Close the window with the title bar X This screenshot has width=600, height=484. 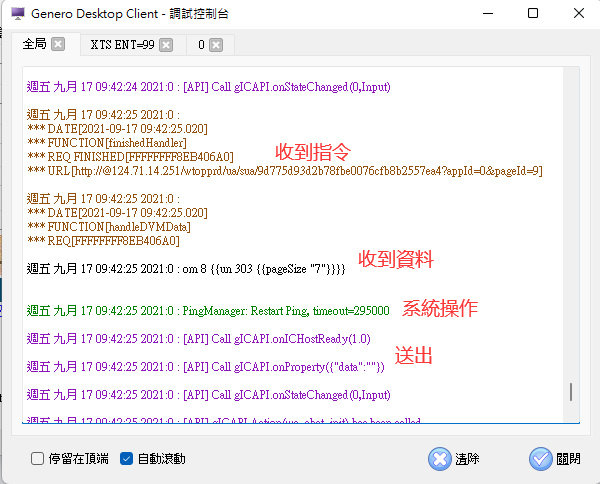click(579, 13)
